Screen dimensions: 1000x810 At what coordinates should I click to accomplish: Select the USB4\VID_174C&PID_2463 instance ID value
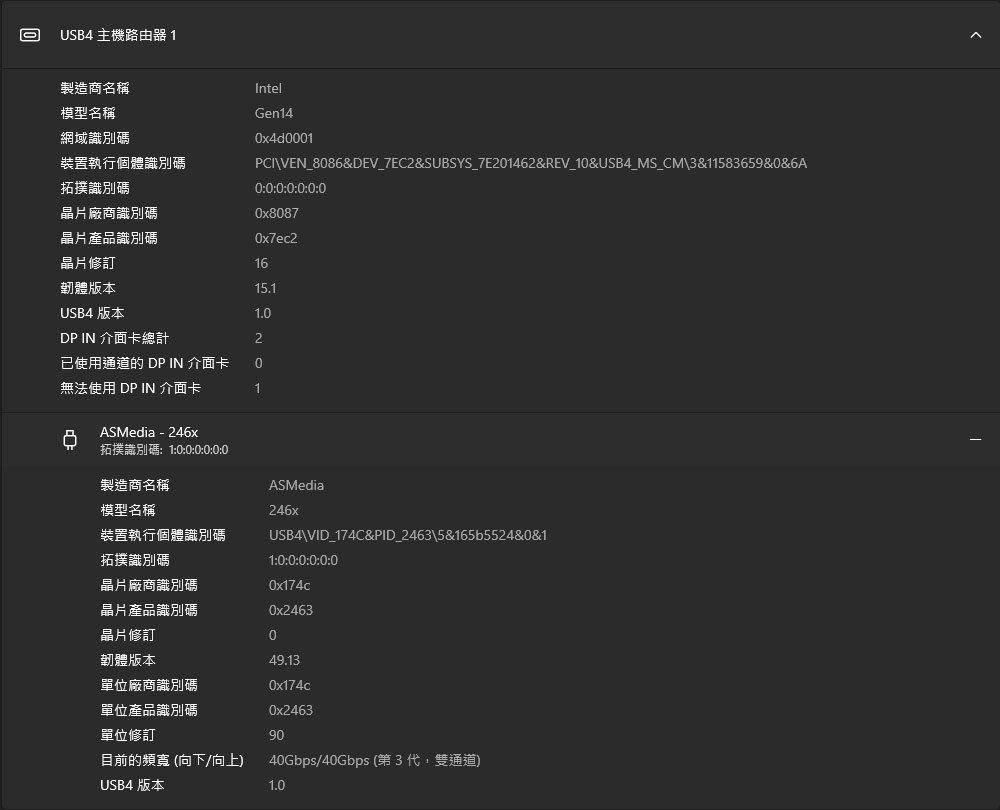tap(408, 535)
